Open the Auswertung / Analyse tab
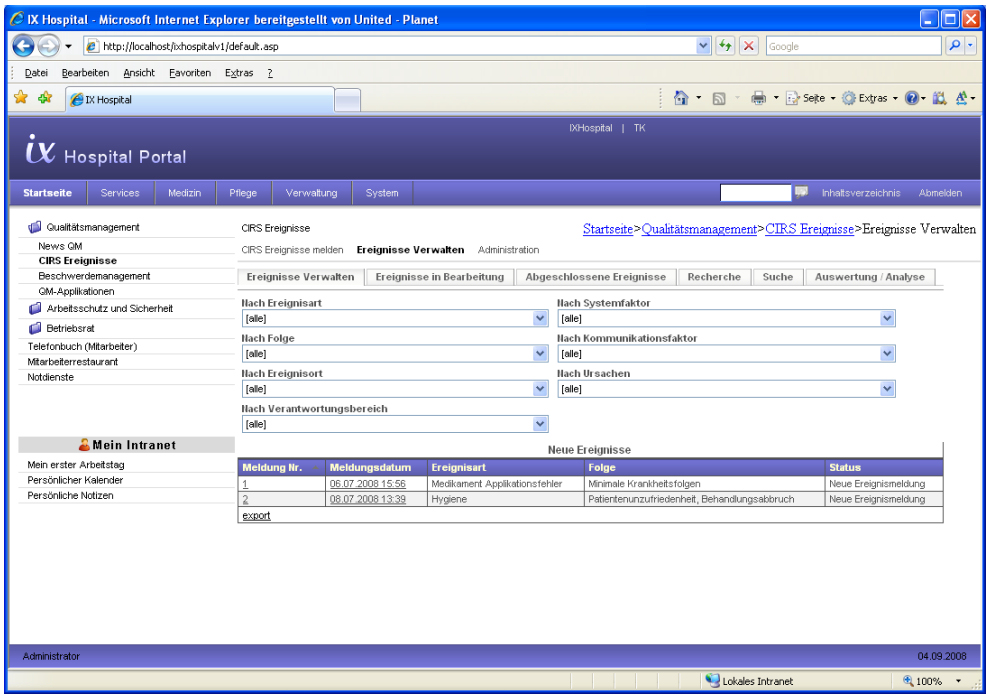The image size is (987, 697). (x=870, y=277)
